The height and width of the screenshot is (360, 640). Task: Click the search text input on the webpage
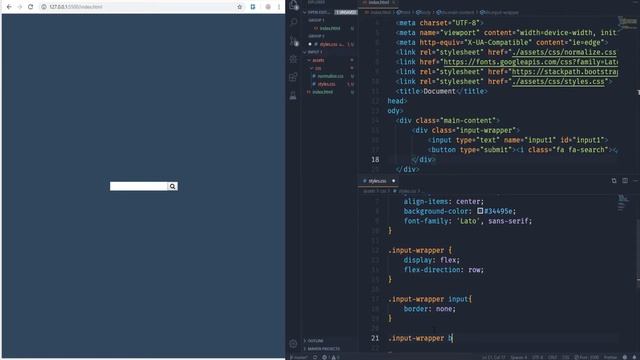[x=139, y=186]
